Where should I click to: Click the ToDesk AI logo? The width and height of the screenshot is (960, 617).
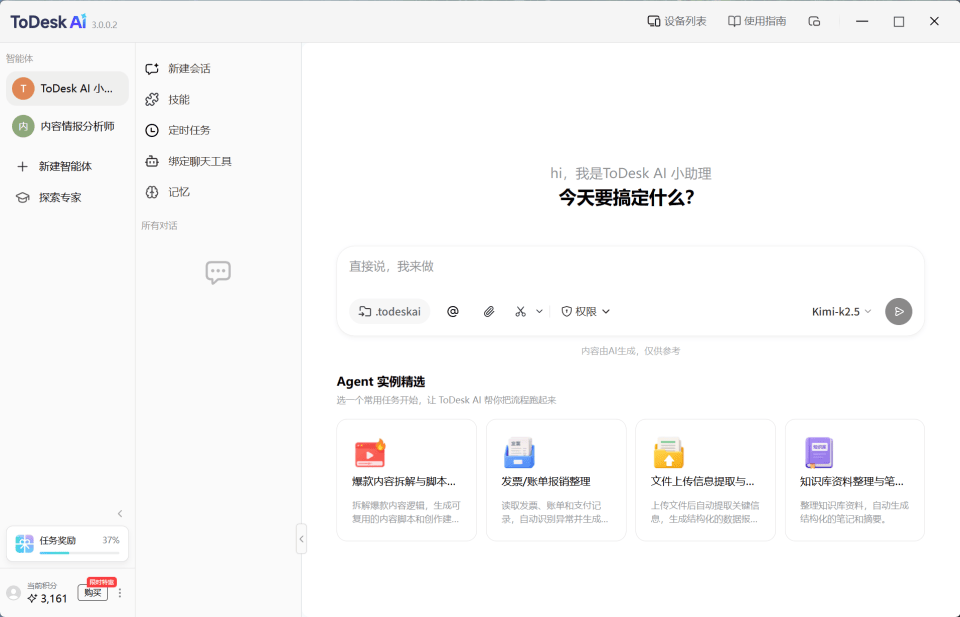pos(48,22)
